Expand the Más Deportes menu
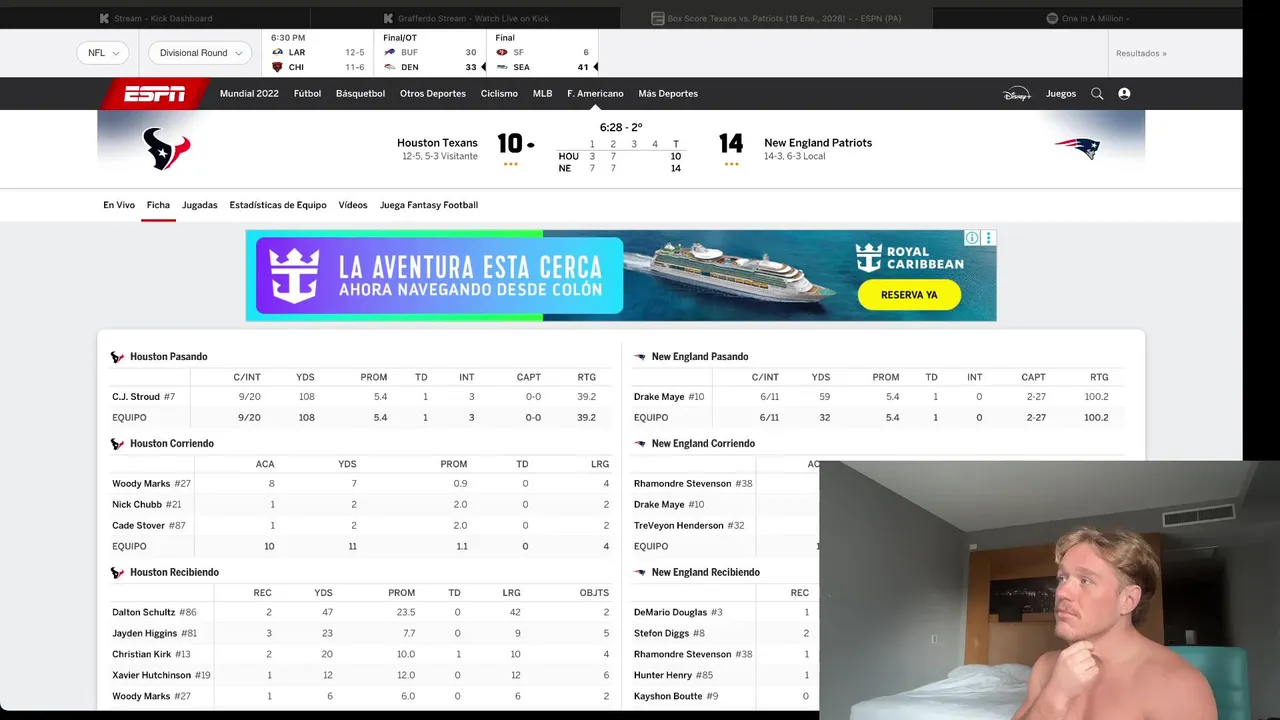Screen dimensions: 1280x720 668,94
